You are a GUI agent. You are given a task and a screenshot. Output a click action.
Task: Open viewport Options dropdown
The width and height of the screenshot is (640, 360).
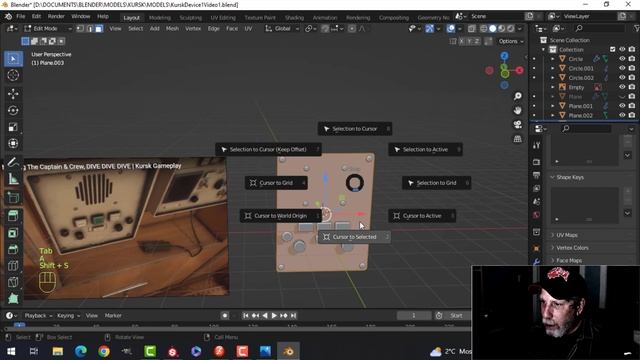coord(511,41)
